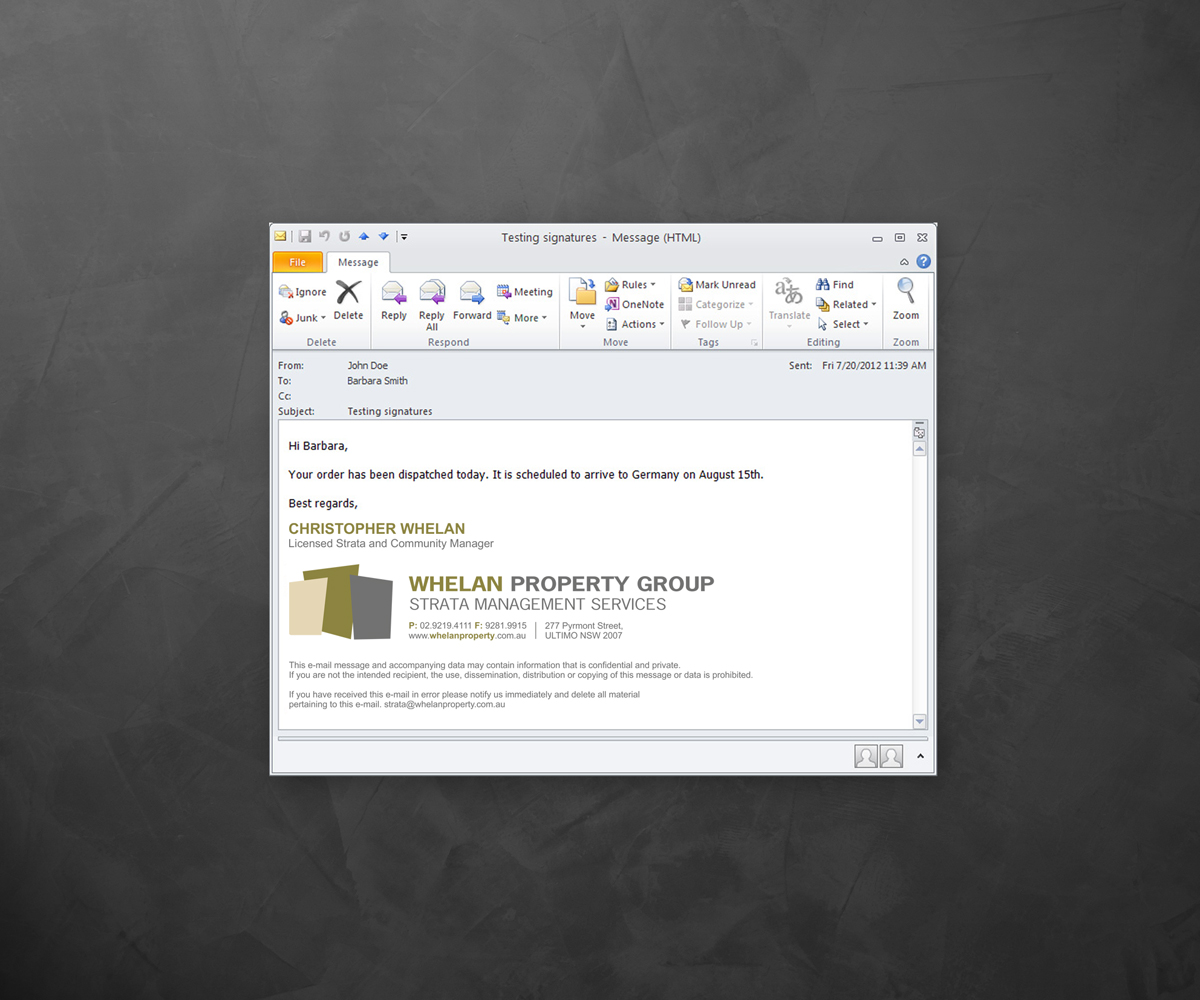Expand the Rules dropdown

631,285
